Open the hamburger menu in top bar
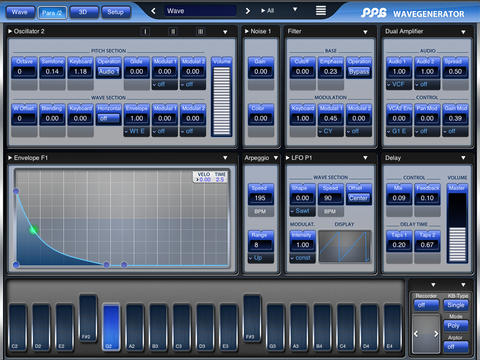480x360 pixels. coord(321,11)
